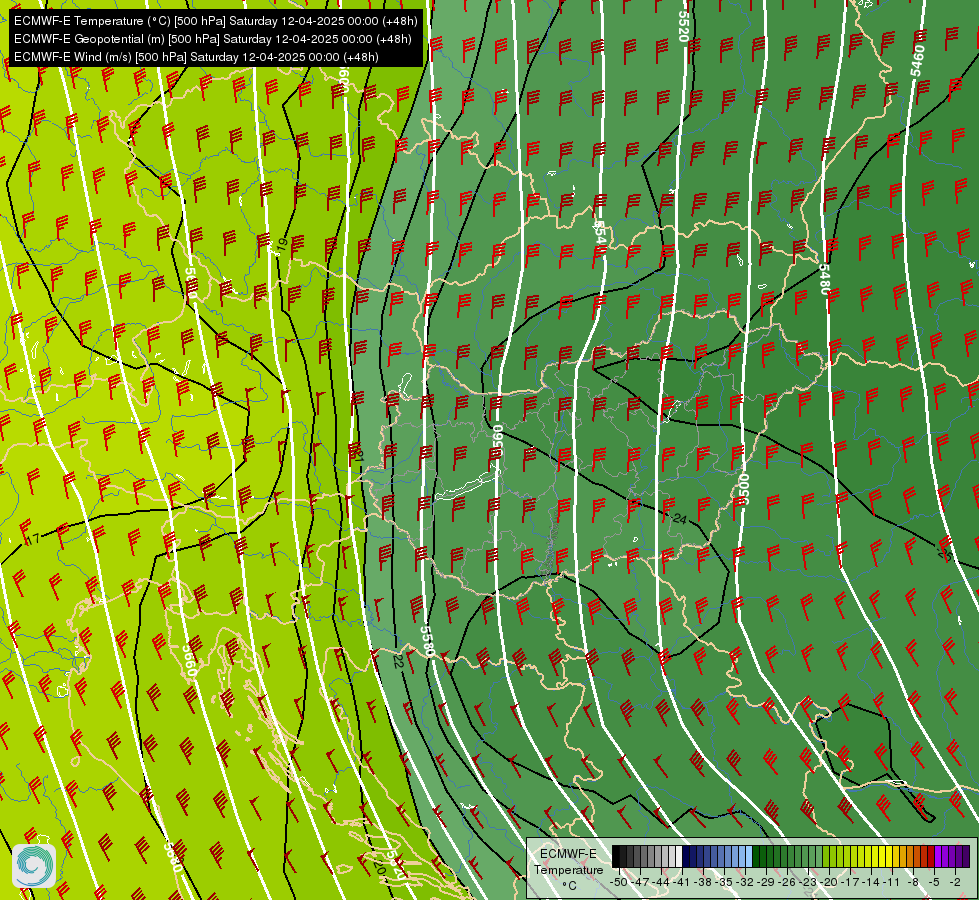
Task: Click the -44 legend scale label
Action: [x=661, y=882]
